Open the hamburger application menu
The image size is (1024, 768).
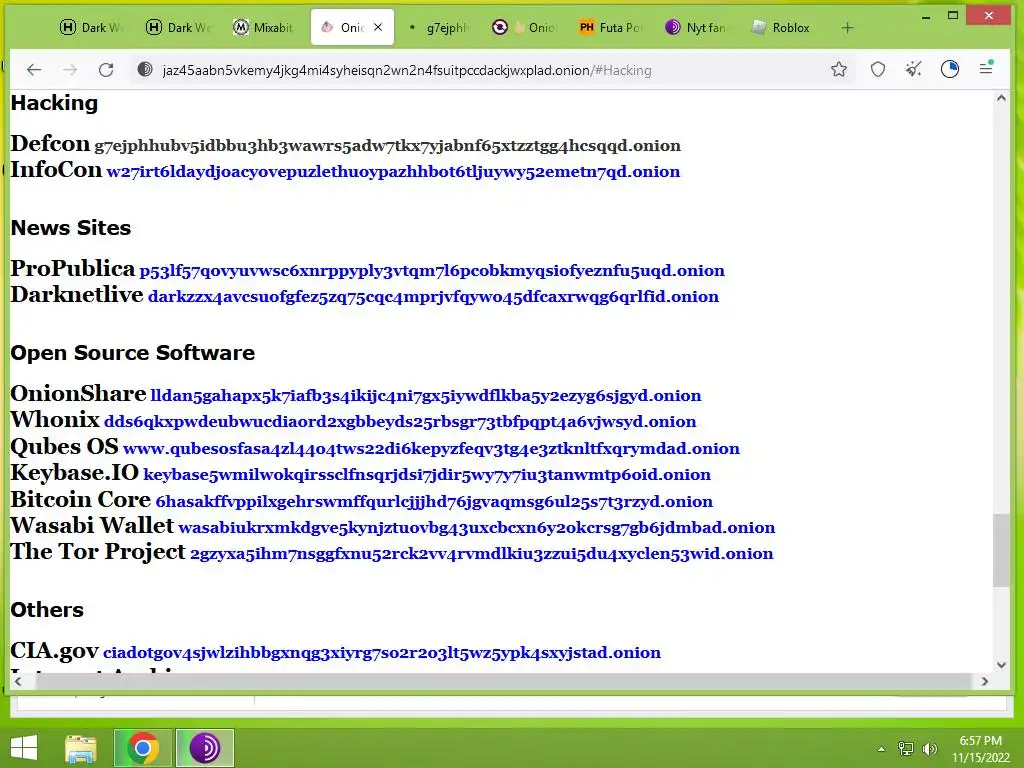coord(986,68)
